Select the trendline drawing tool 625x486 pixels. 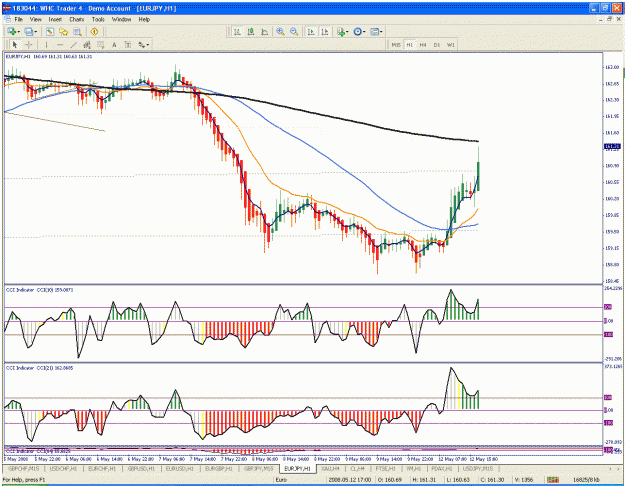tap(74, 45)
